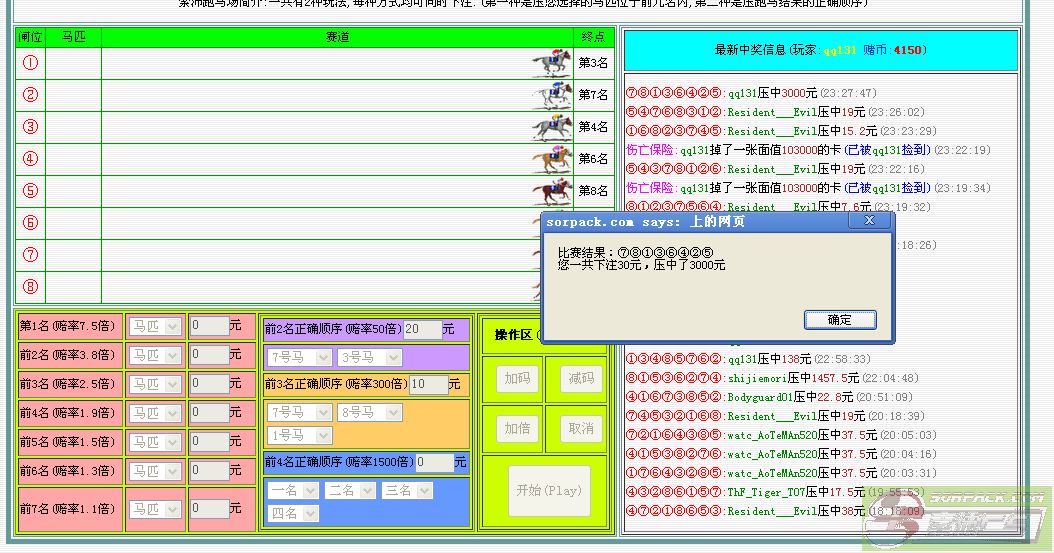Click the circled gate number ⑥

point(30,223)
